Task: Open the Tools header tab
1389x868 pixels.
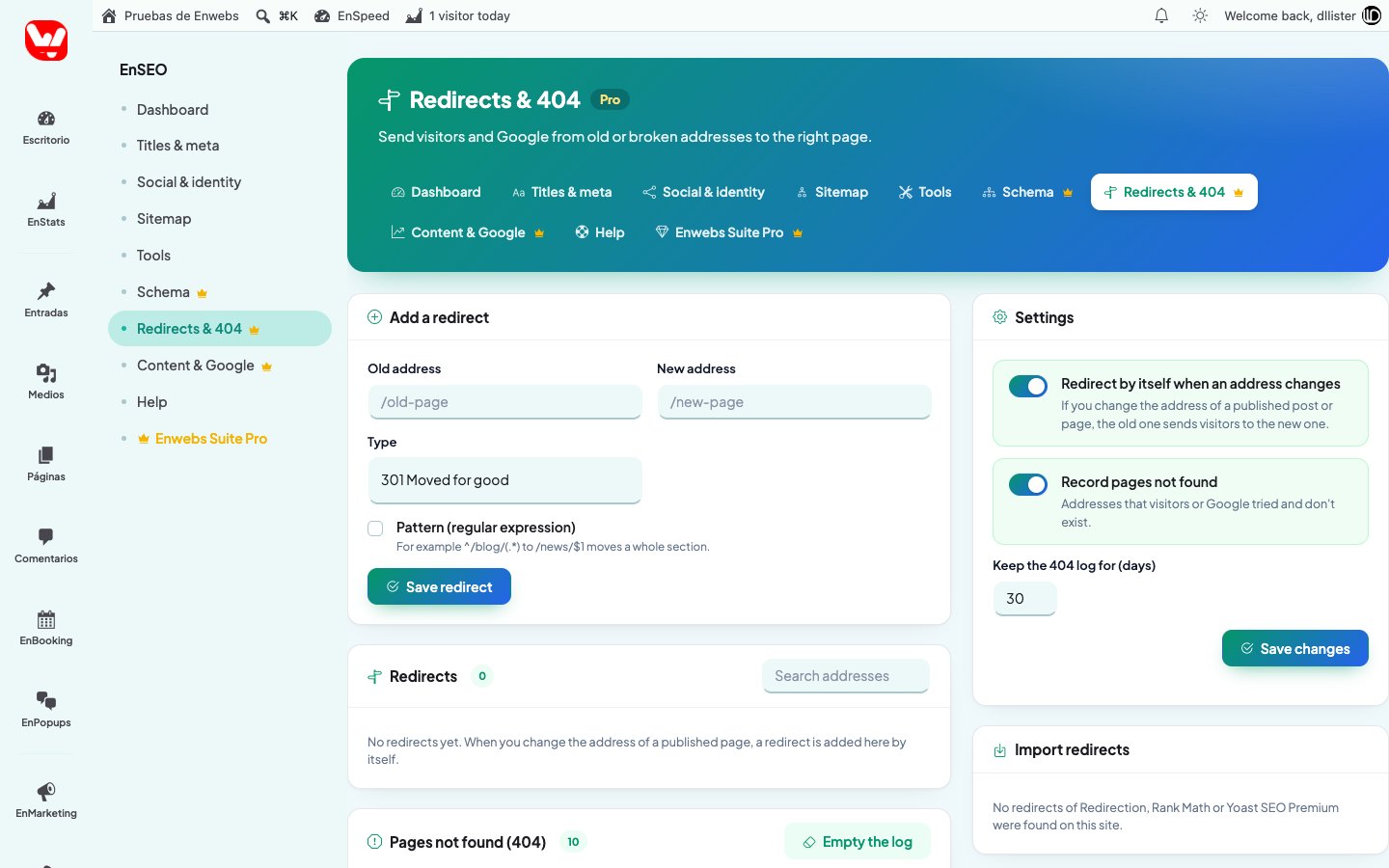Action: point(925,192)
